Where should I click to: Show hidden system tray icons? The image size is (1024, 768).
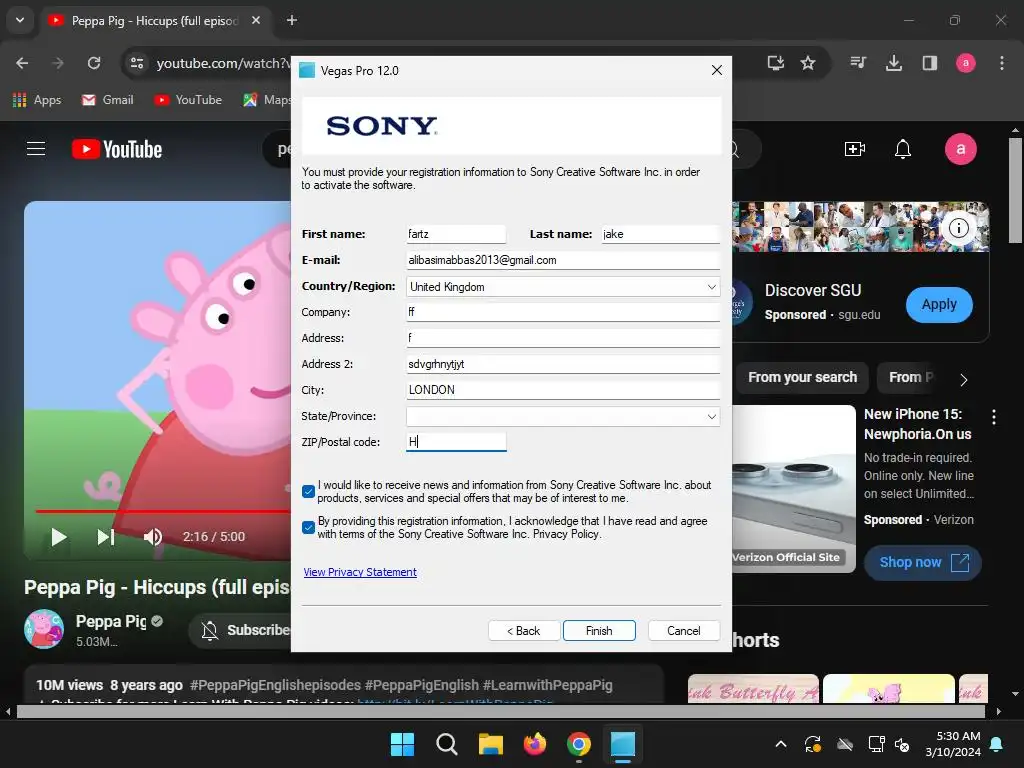[780, 744]
